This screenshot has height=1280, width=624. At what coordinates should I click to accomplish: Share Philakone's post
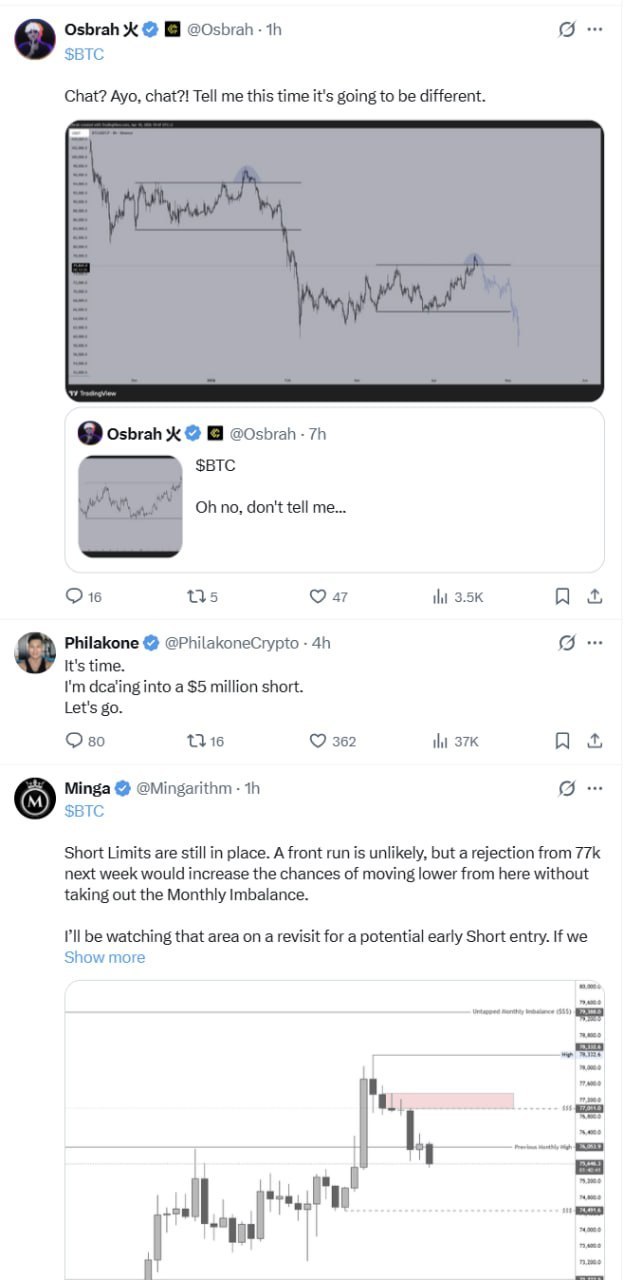click(x=594, y=741)
